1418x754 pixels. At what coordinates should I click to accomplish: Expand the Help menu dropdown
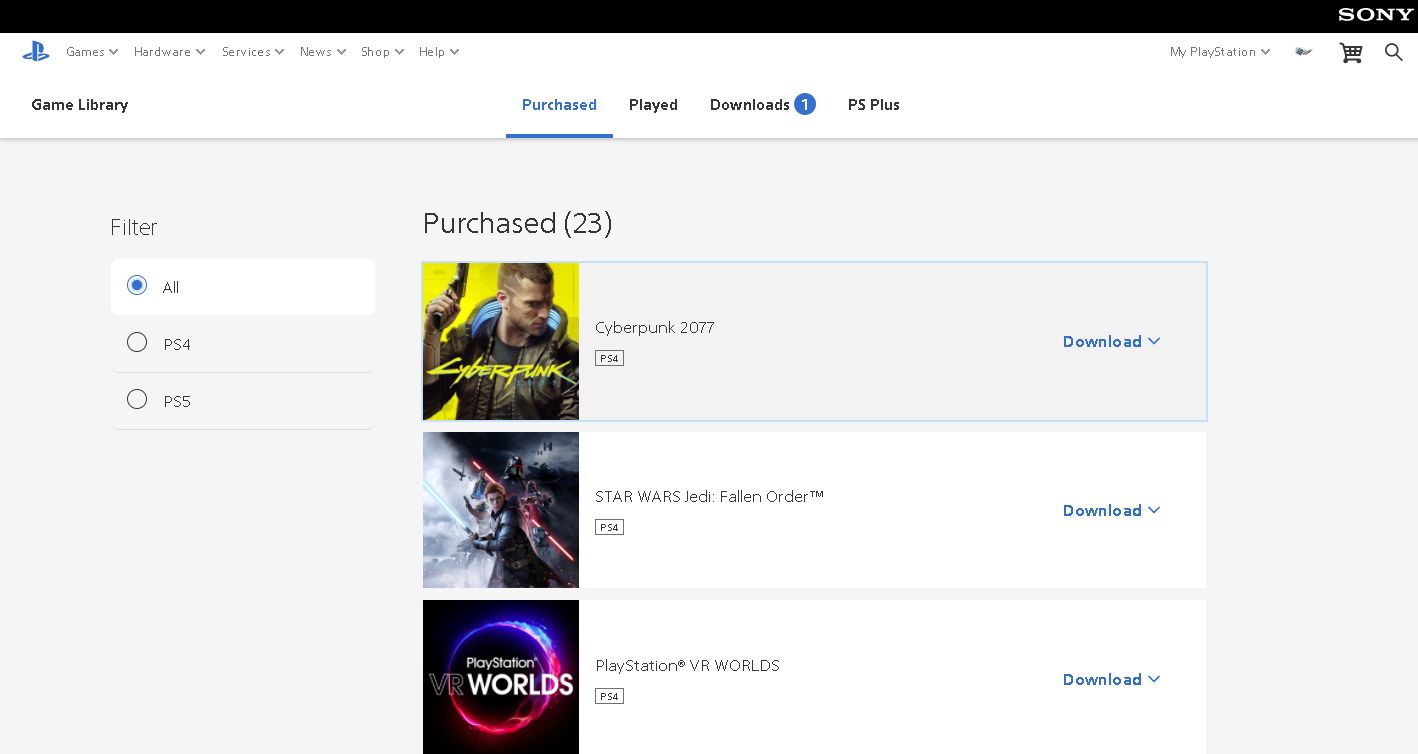(439, 52)
